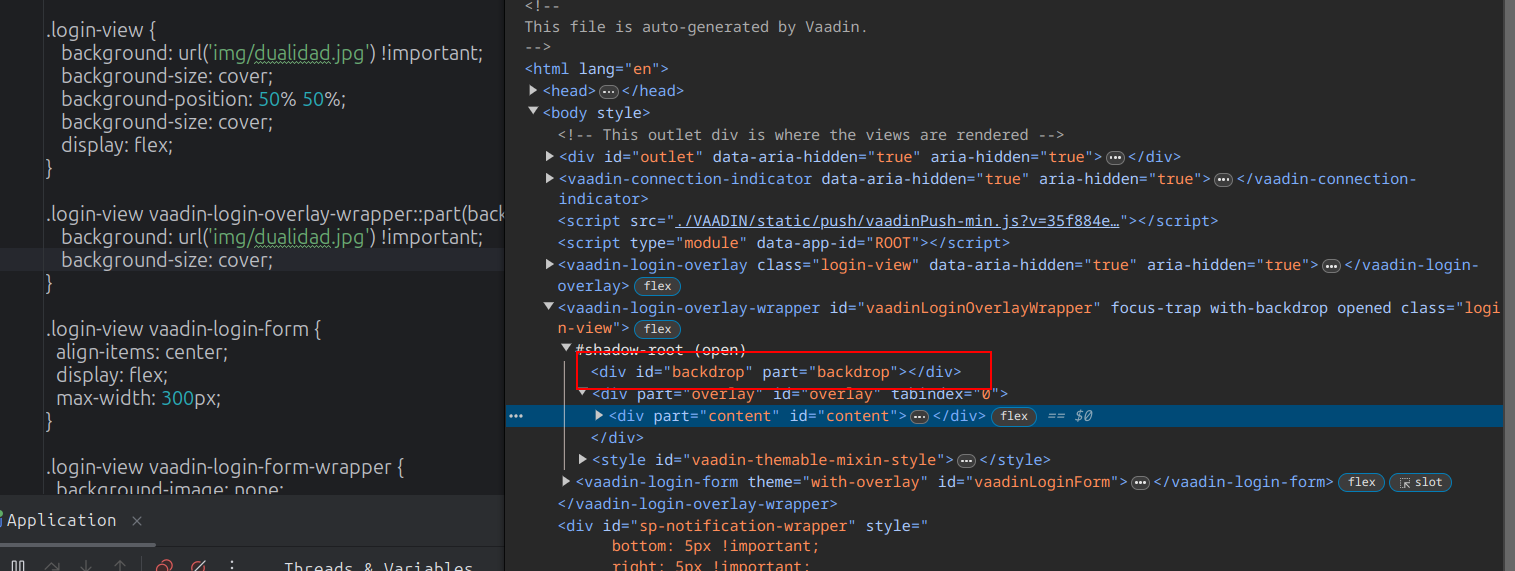Expand the div outlet element
This screenshot has width=1515, height=571.
550,157
